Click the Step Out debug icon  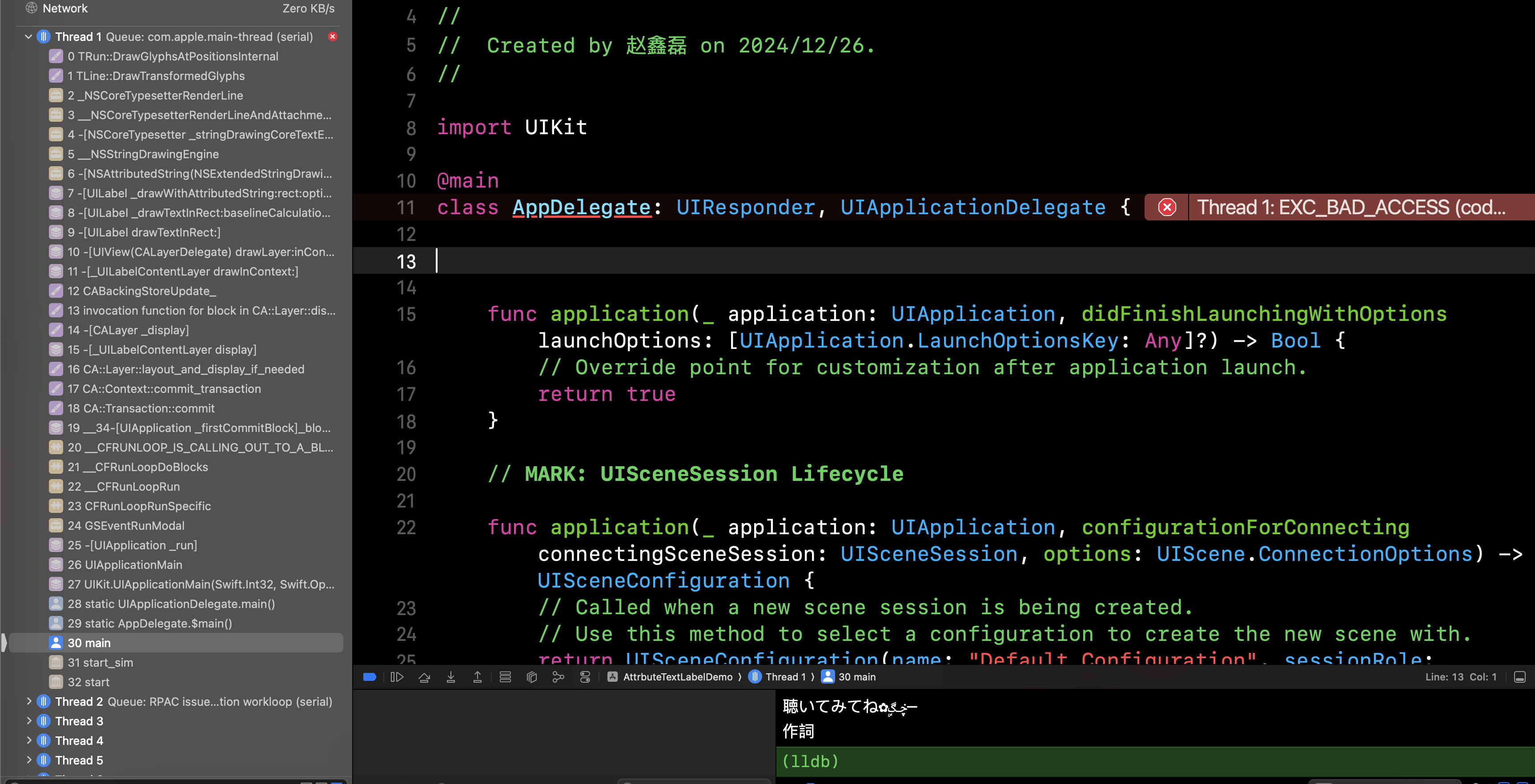[477, 677]
